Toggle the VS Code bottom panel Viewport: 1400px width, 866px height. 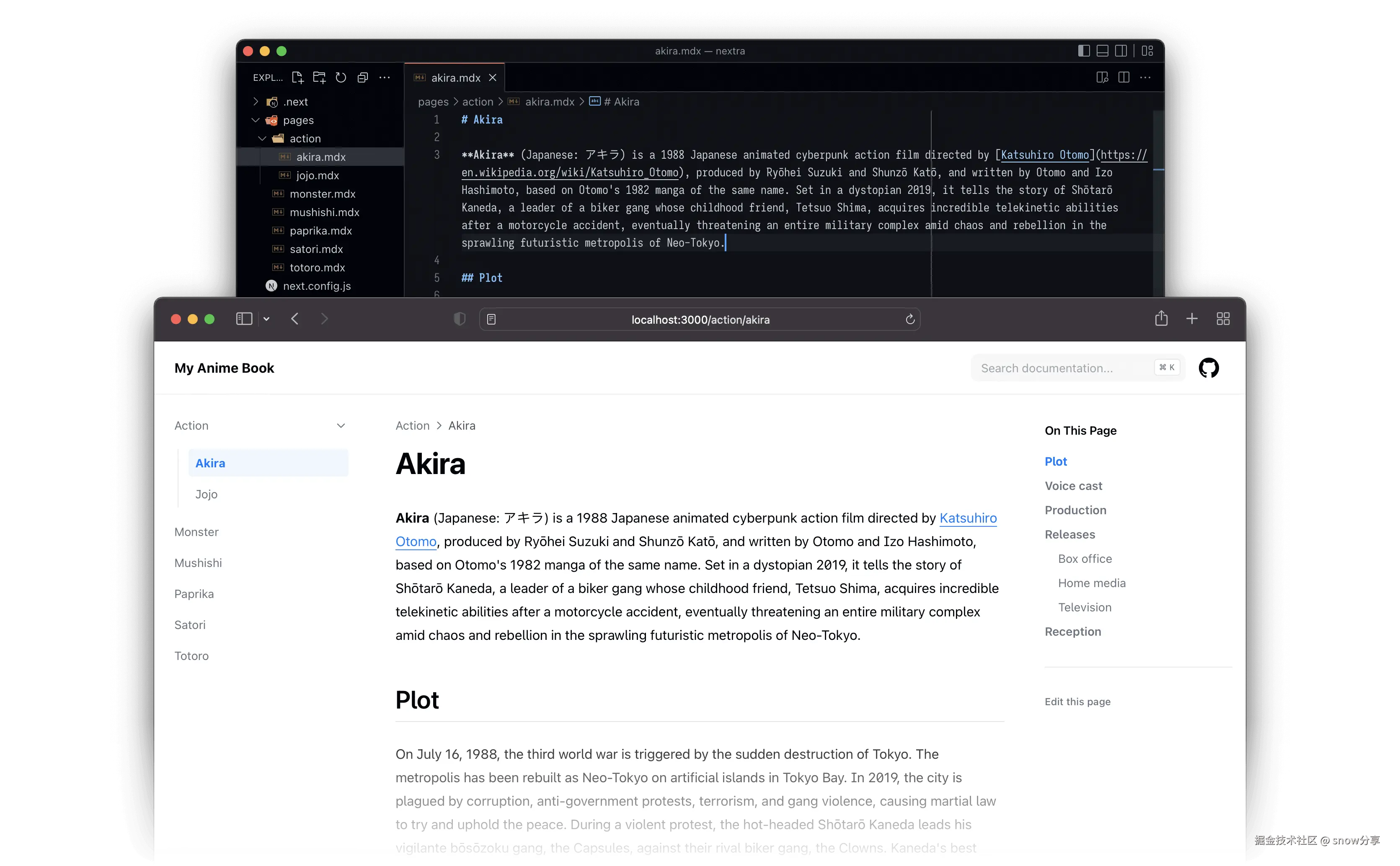click(1102, 51)
